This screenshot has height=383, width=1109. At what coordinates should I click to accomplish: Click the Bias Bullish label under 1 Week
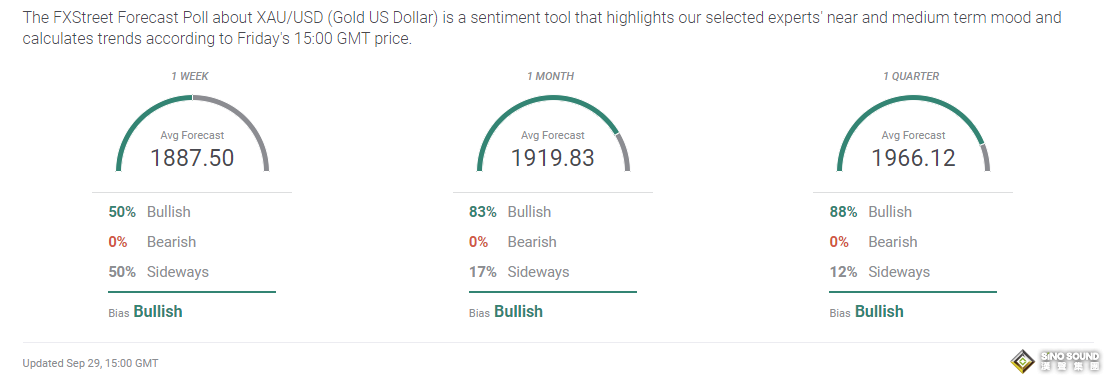145,312
